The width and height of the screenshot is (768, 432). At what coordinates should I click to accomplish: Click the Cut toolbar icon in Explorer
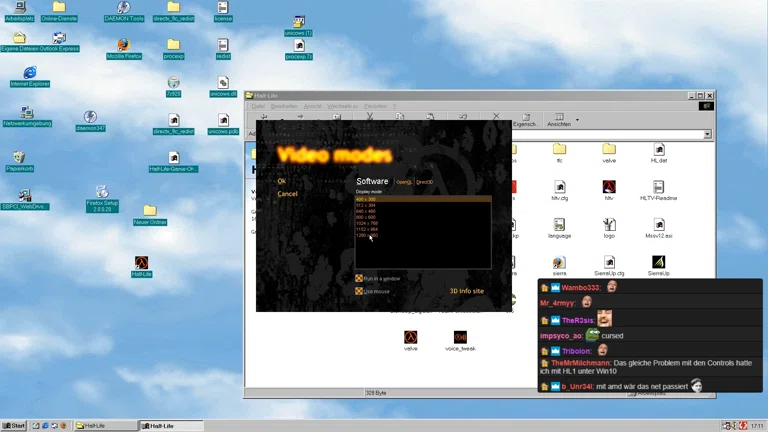click(370, 117)
